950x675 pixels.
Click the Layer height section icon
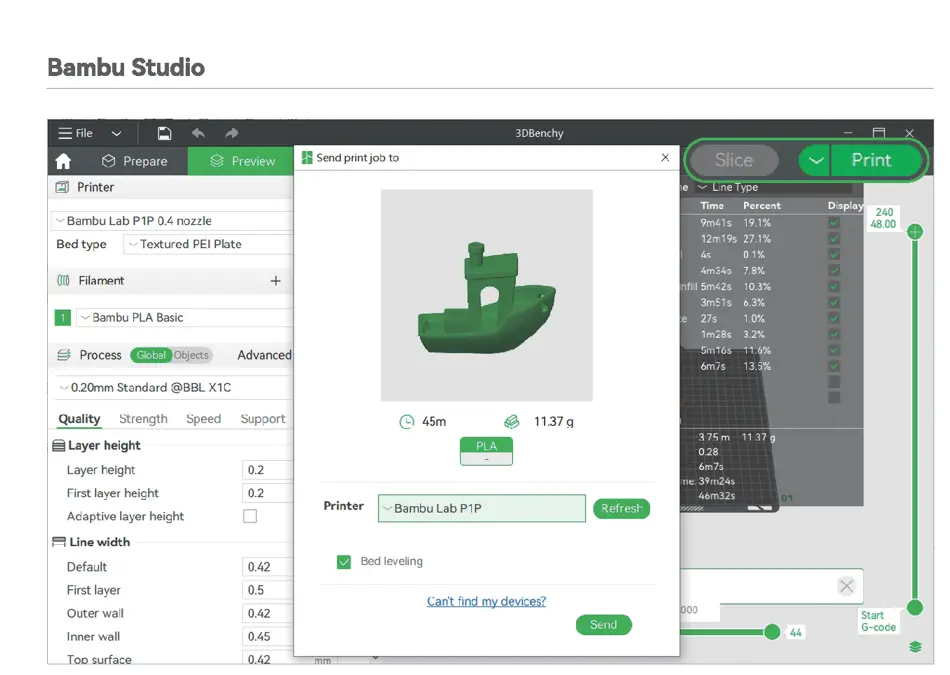(59, 446)
